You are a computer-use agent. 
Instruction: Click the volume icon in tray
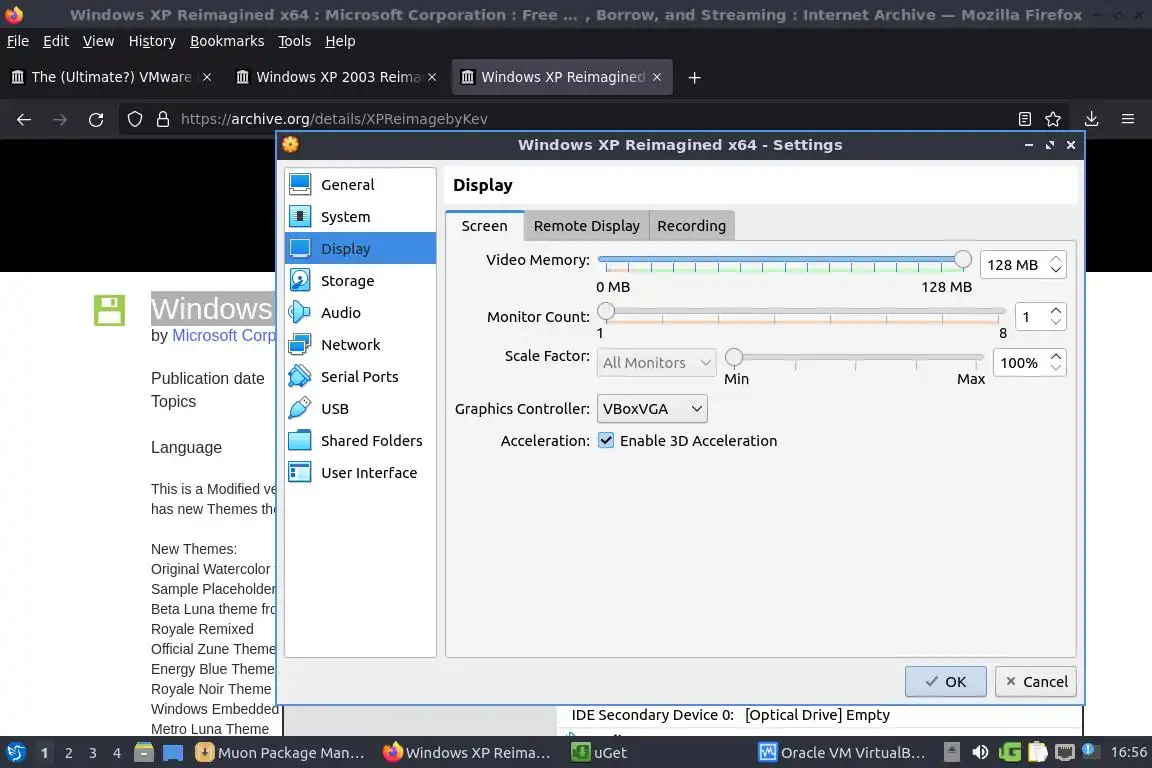click(979, 753)
